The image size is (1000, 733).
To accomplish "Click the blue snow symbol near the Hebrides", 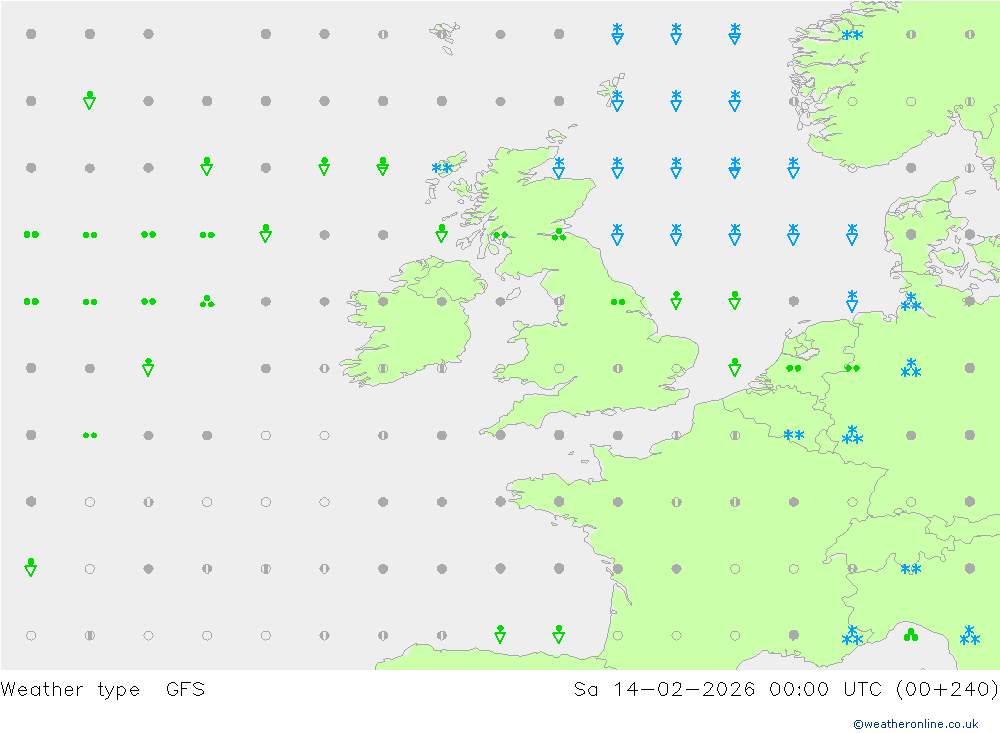I will pos(441,168).
